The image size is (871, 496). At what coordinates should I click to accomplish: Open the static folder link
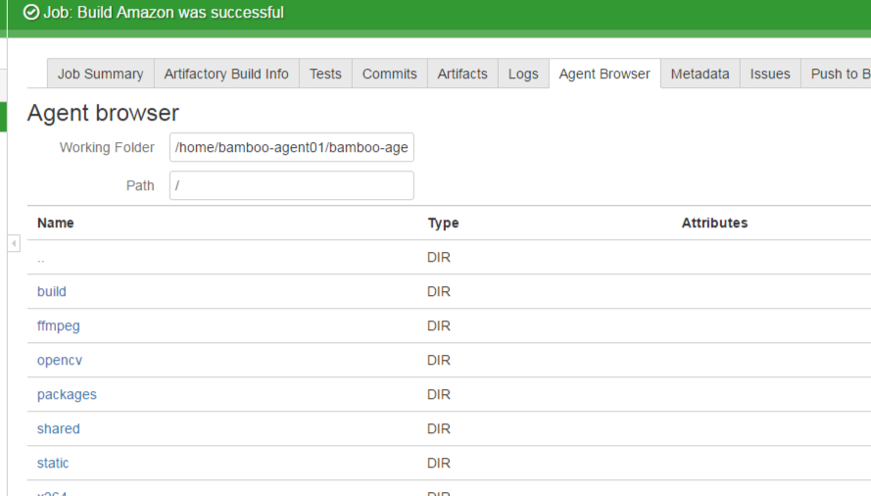pyautogui.click(x=53, y=463)
